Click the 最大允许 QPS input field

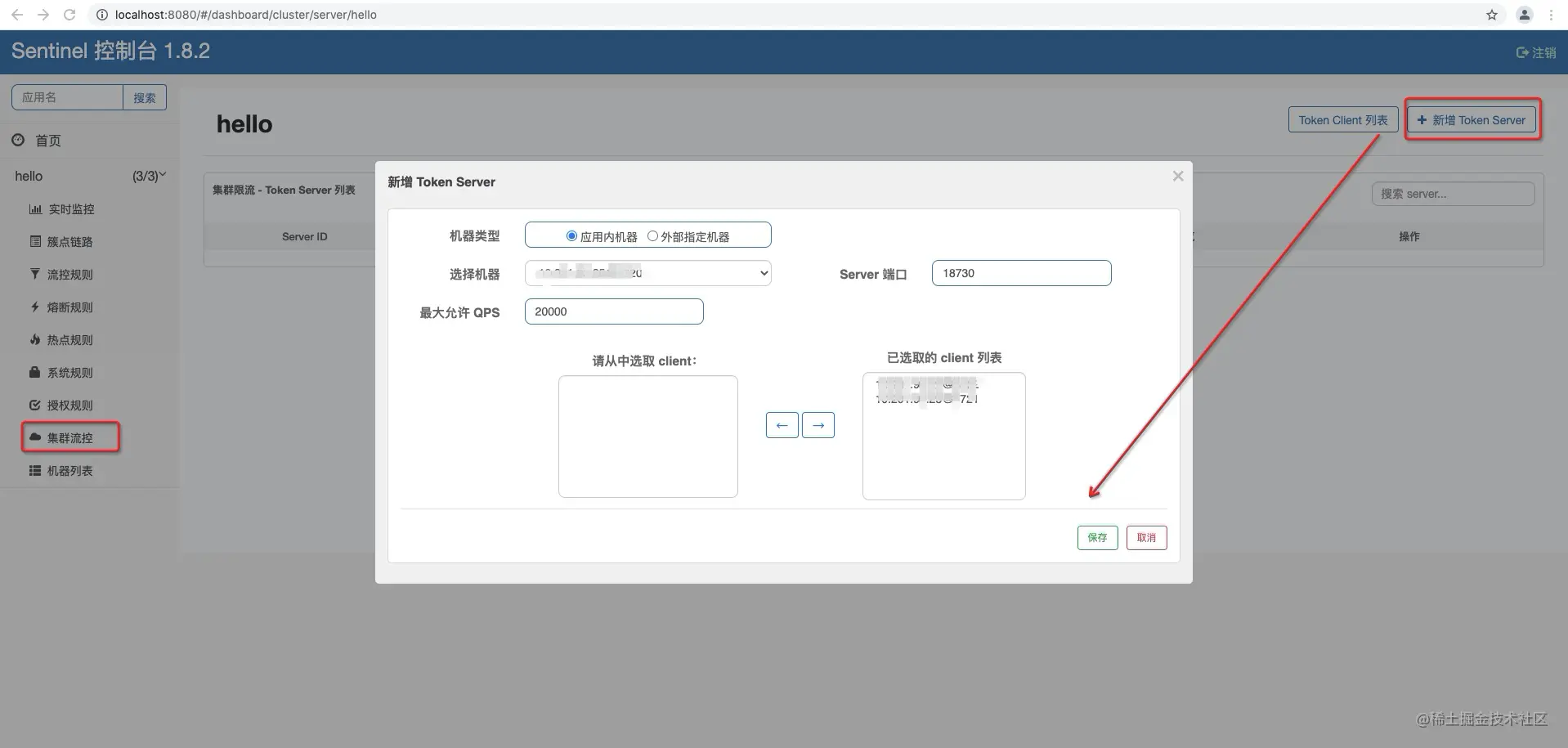coord(614,311)
